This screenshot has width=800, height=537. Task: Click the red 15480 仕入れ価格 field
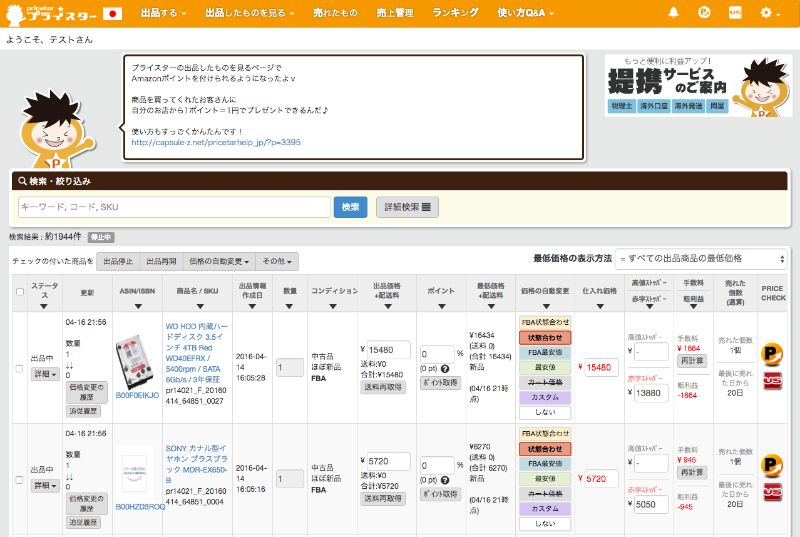click(x=601, y=367)
